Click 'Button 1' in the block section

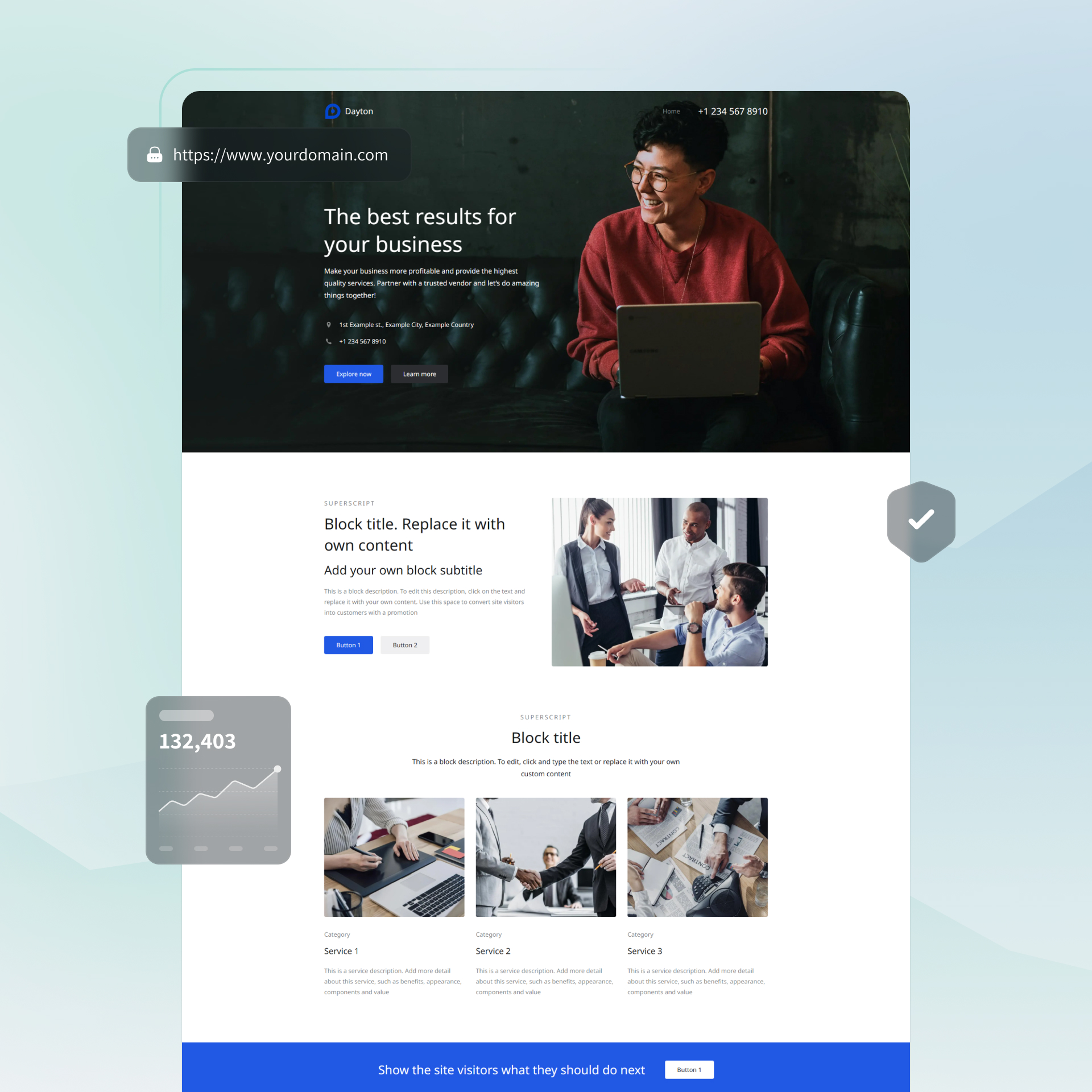pos(348,644)
